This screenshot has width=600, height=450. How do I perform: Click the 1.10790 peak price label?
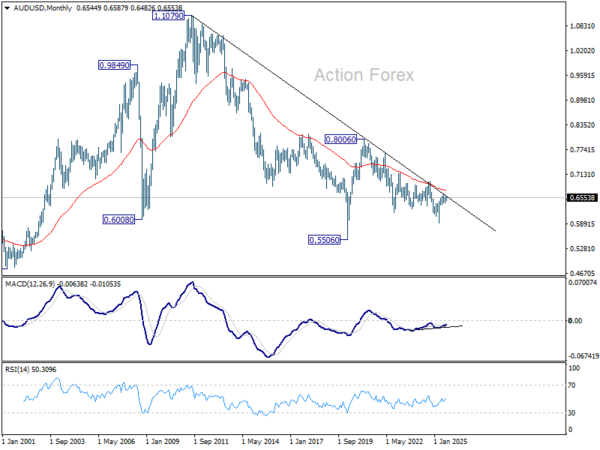click(x=168, y=16)
